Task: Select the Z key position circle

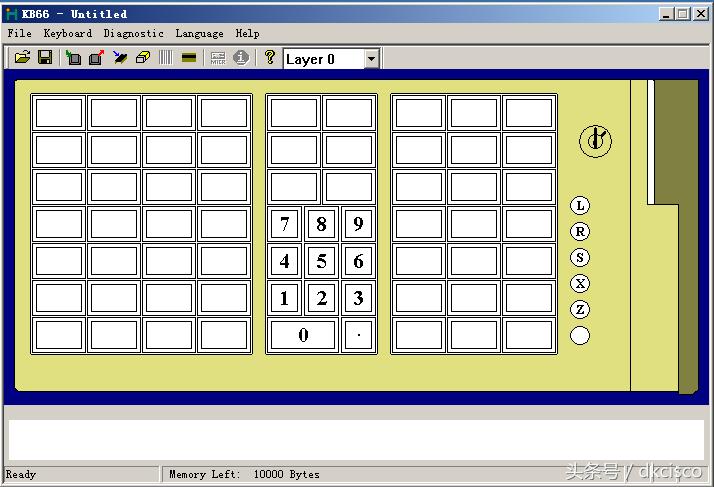Action: click(580, 309)
